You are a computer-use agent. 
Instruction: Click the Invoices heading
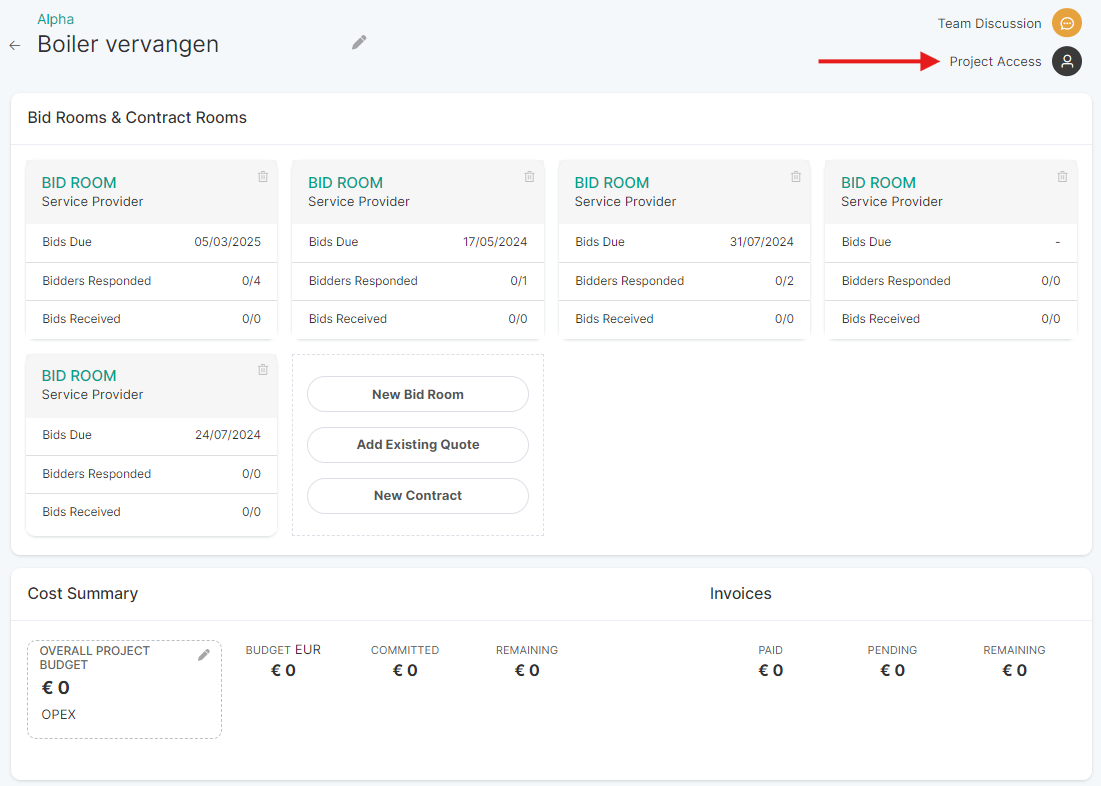pyautogui.click(x=740, y=594)
